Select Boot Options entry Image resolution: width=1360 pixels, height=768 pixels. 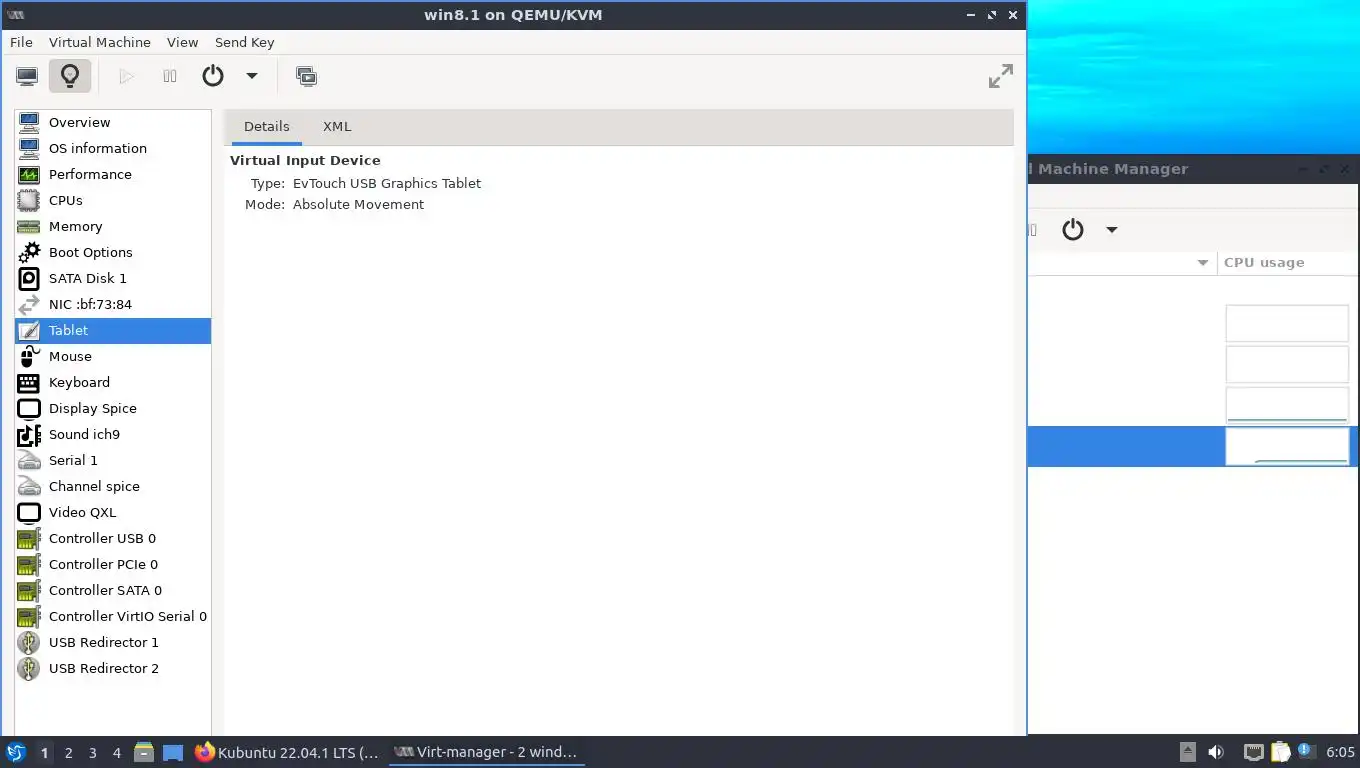(x=113, y=252)
